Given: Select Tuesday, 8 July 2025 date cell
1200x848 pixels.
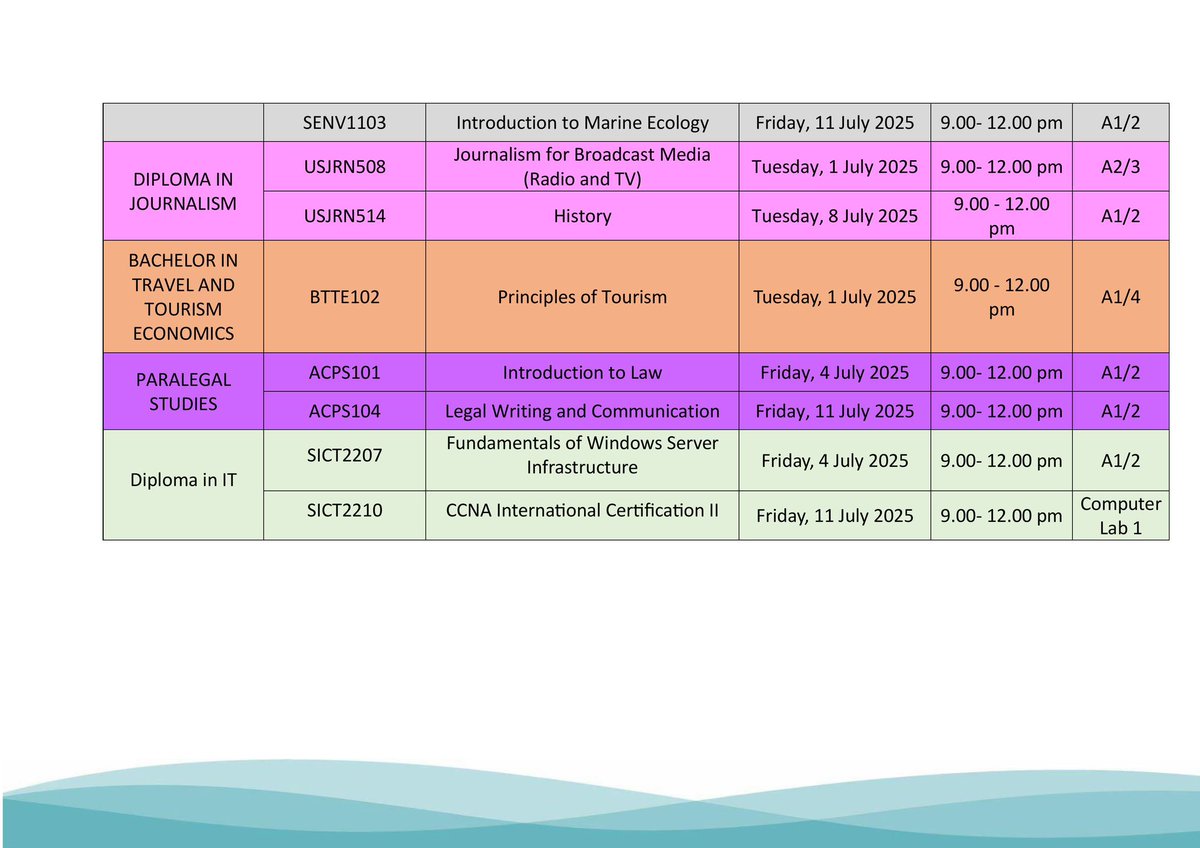Looking at the screenshot, I should pyautogui.click(x=834, y=216).
